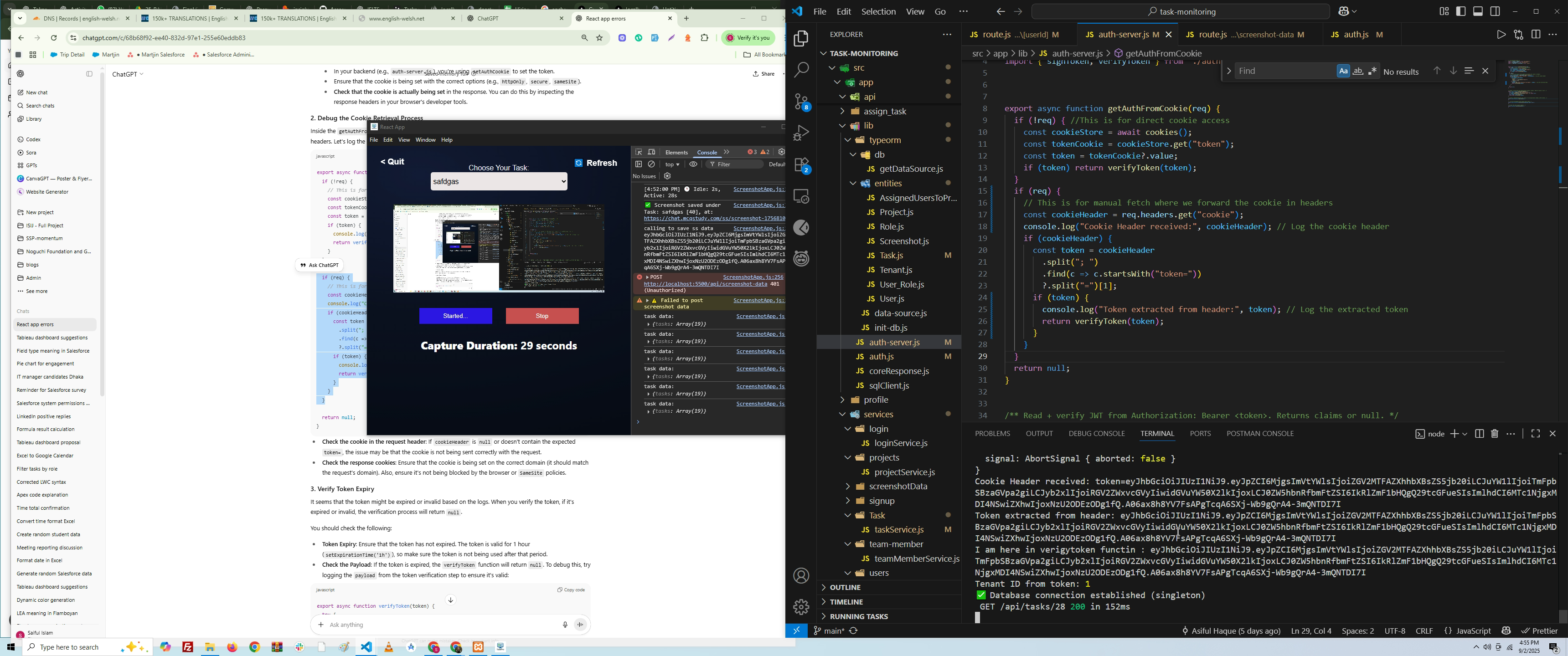Split the terminal panel
This screenshot has width=1568, height=656.
point(1479,434)
